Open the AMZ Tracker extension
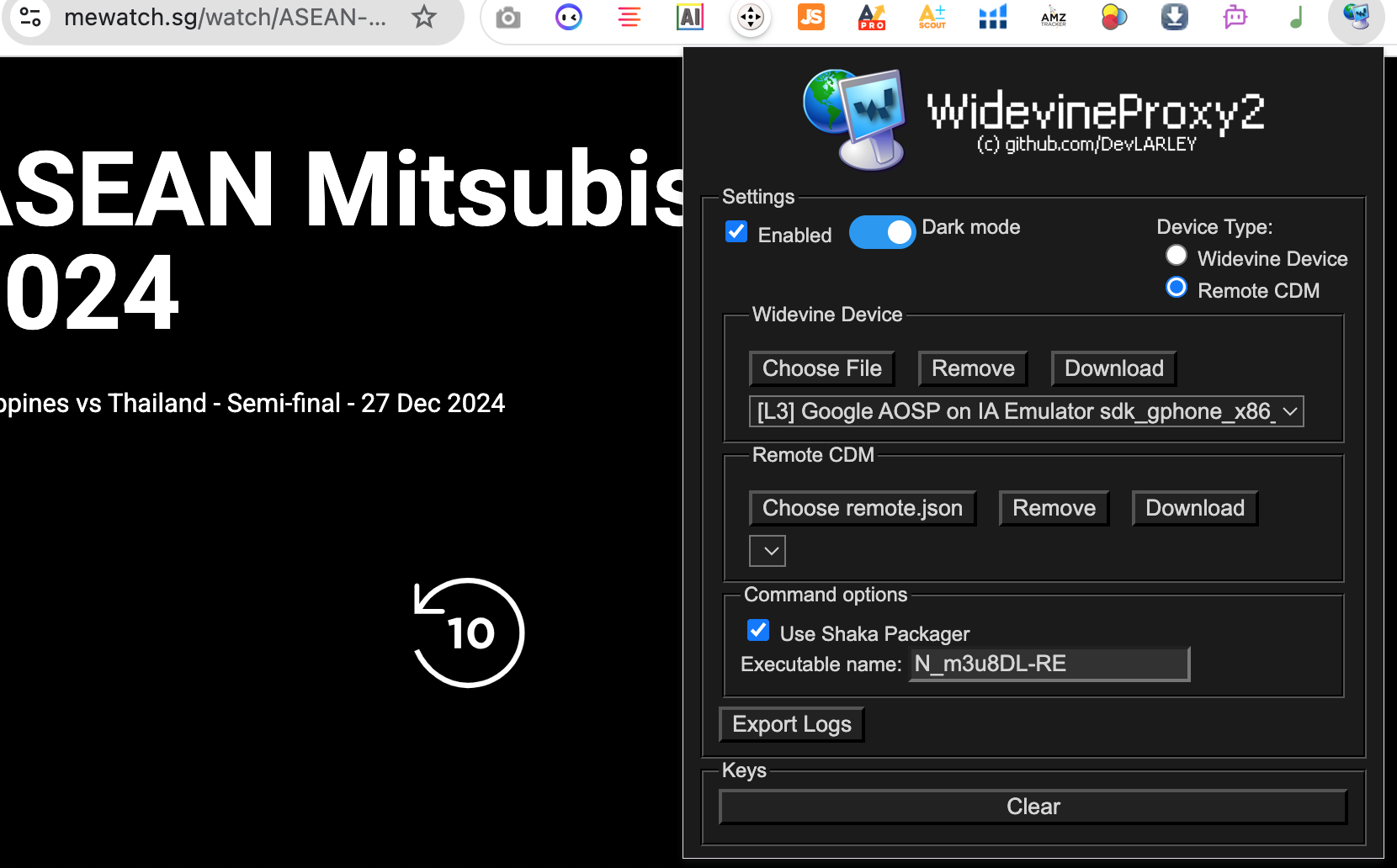 [x=1054, y=17]
